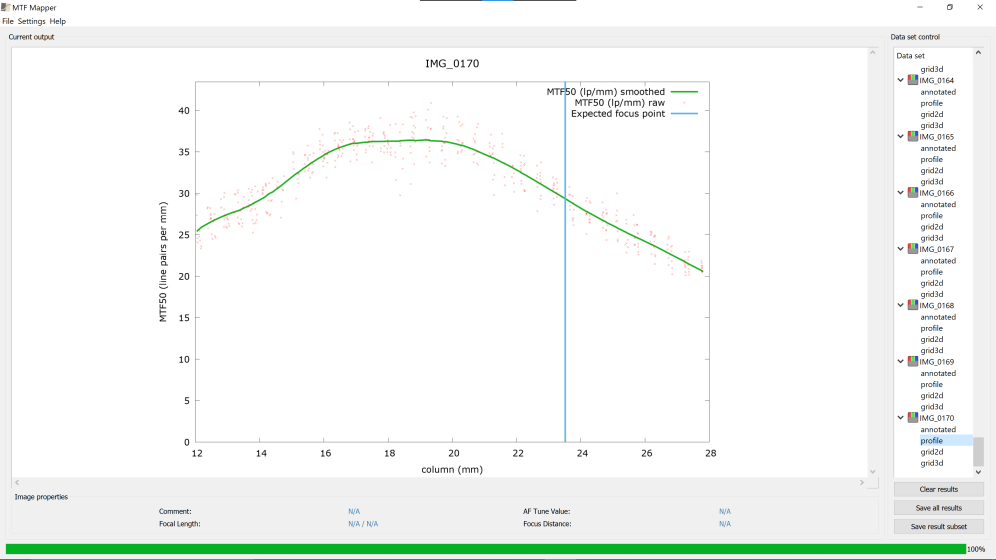Image resolution: width=996 pixels, height=560 pixels.
Task: Collapse the IMG_0166 tree node
Action: [x=901, y=192]
